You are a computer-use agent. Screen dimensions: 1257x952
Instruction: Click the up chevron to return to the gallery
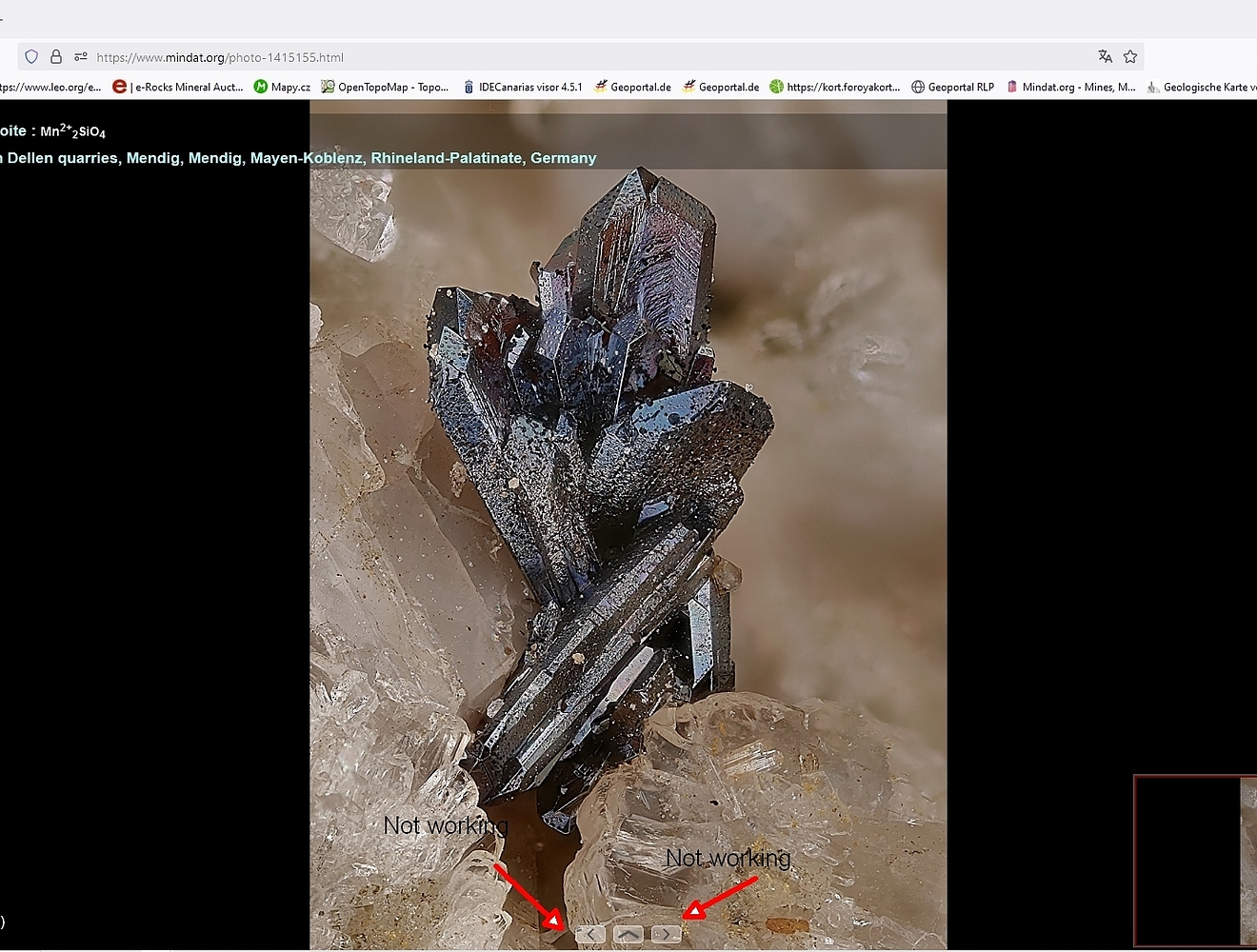coord(627,934)
